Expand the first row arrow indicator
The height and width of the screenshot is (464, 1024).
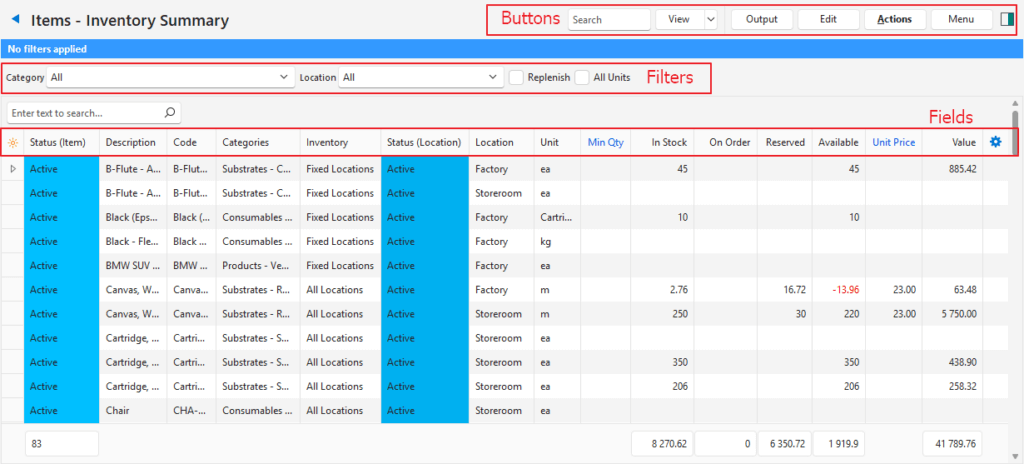[x=13, y=169]
